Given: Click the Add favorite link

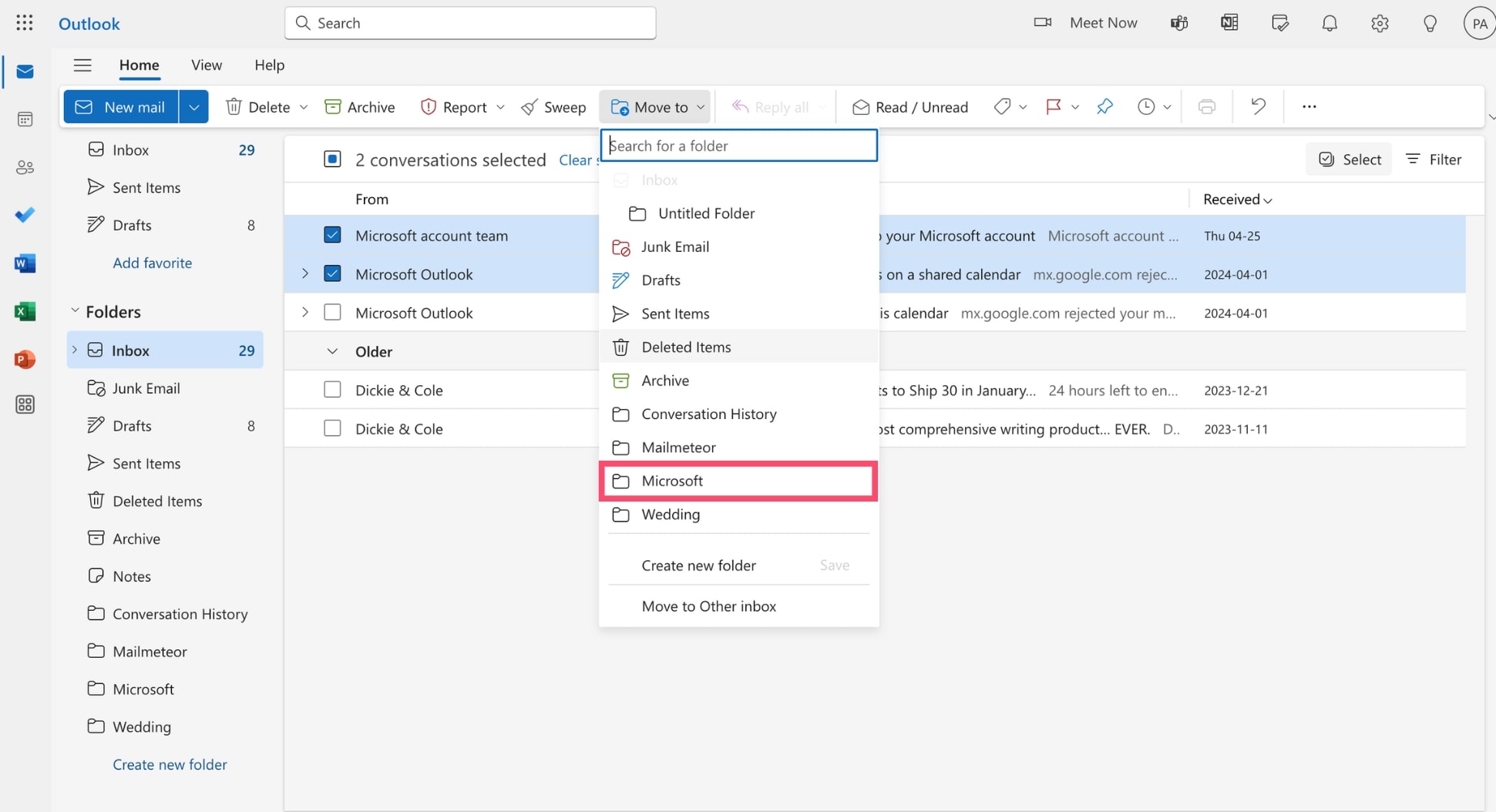Looking at the screenshot, I should (153, 263).
